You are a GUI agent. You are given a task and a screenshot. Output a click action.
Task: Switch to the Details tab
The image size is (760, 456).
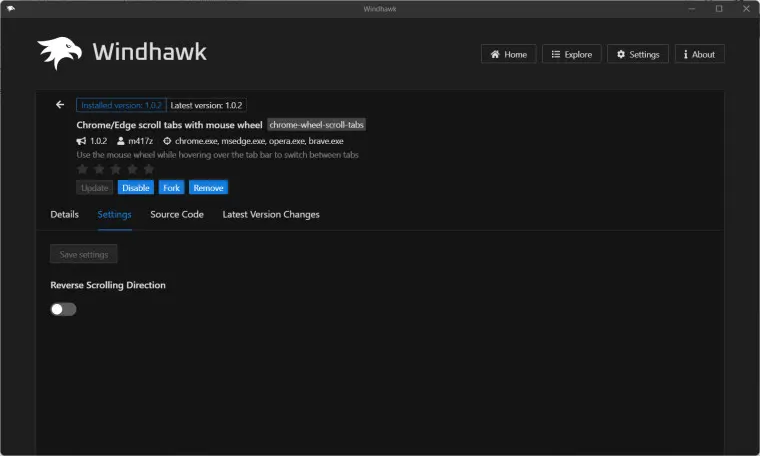point(64,214)
